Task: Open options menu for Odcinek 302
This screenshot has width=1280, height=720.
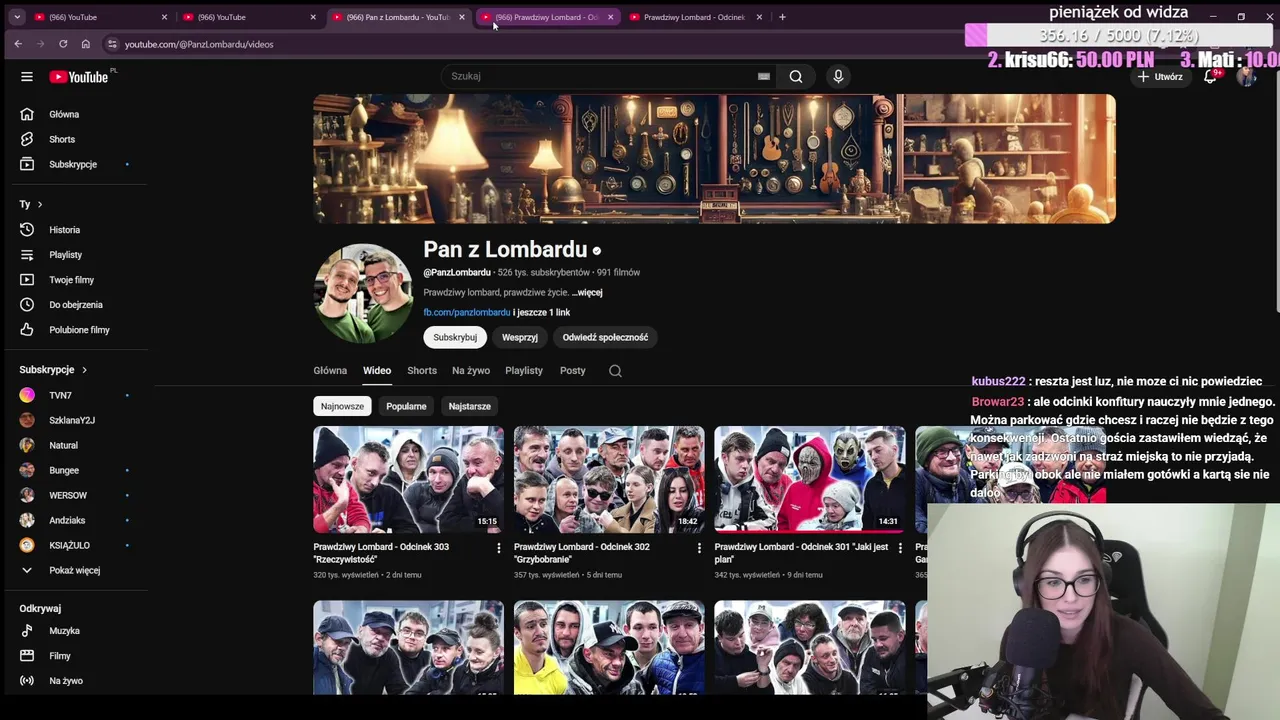Action: tap(699, 548)
